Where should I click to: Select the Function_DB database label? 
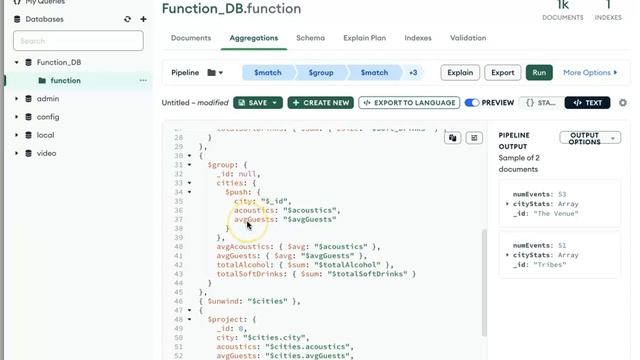[59, 62]
